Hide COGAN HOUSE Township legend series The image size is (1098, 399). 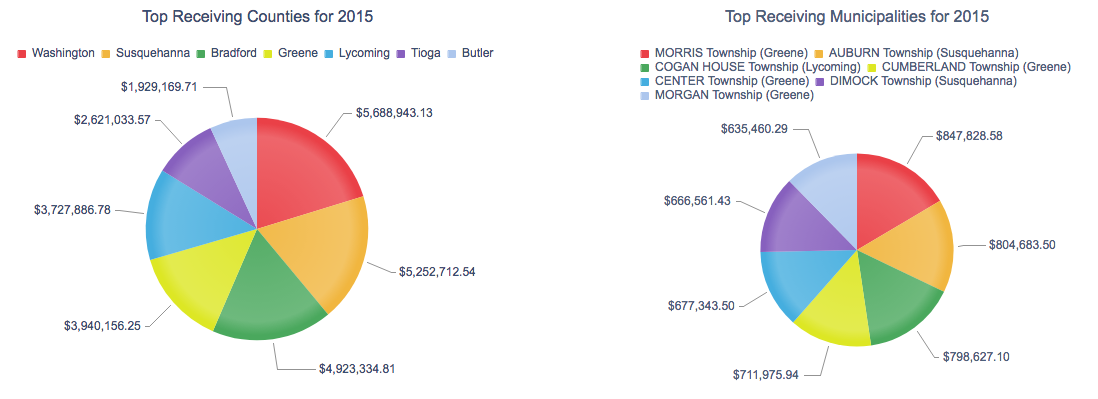click(x=750, y=67)
